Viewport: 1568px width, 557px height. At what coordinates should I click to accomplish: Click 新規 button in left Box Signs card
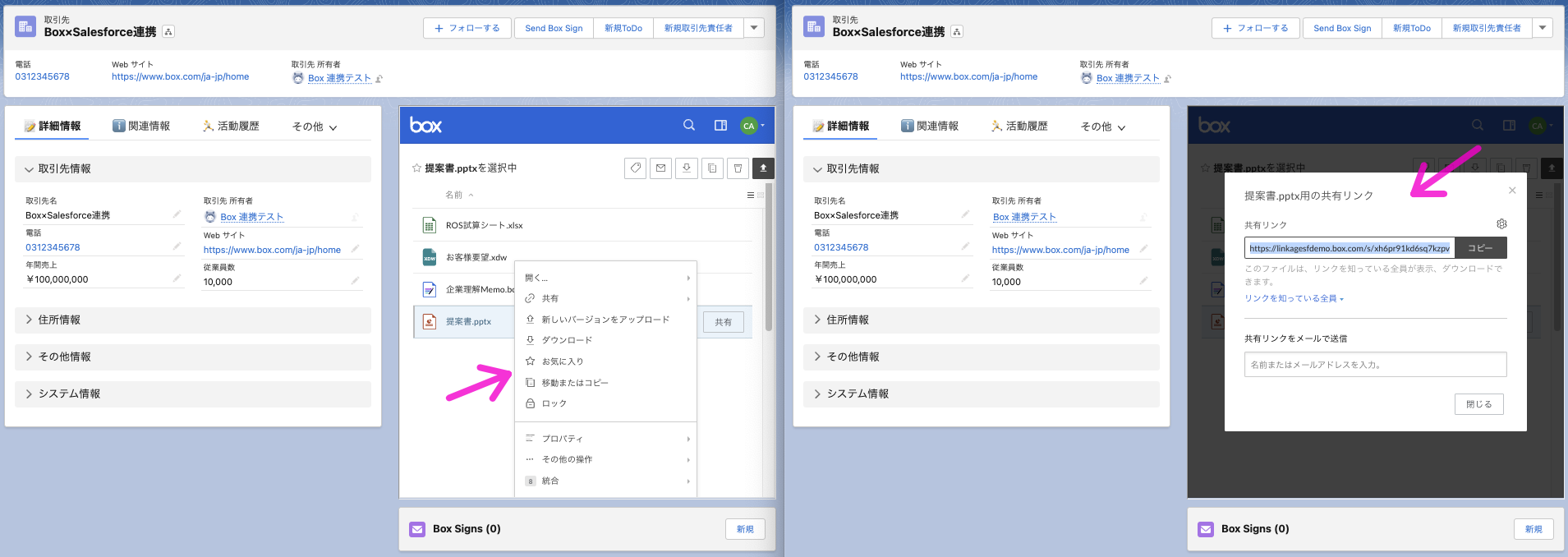coord(745,529)
